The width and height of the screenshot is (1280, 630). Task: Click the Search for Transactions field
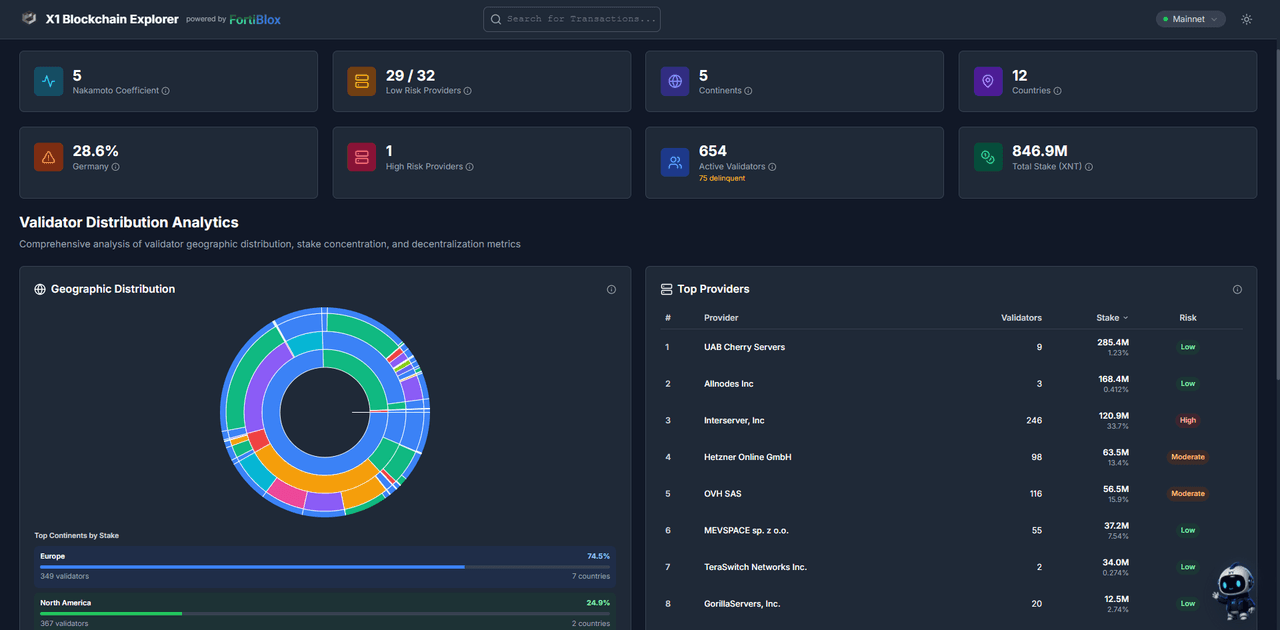pyautogui.click(x=572, y=19)
